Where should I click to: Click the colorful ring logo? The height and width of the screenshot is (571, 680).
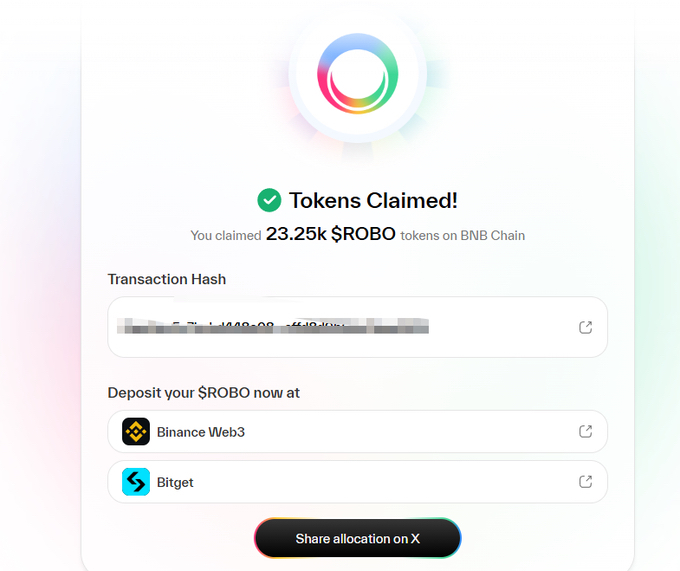click(x=357, y=73)
